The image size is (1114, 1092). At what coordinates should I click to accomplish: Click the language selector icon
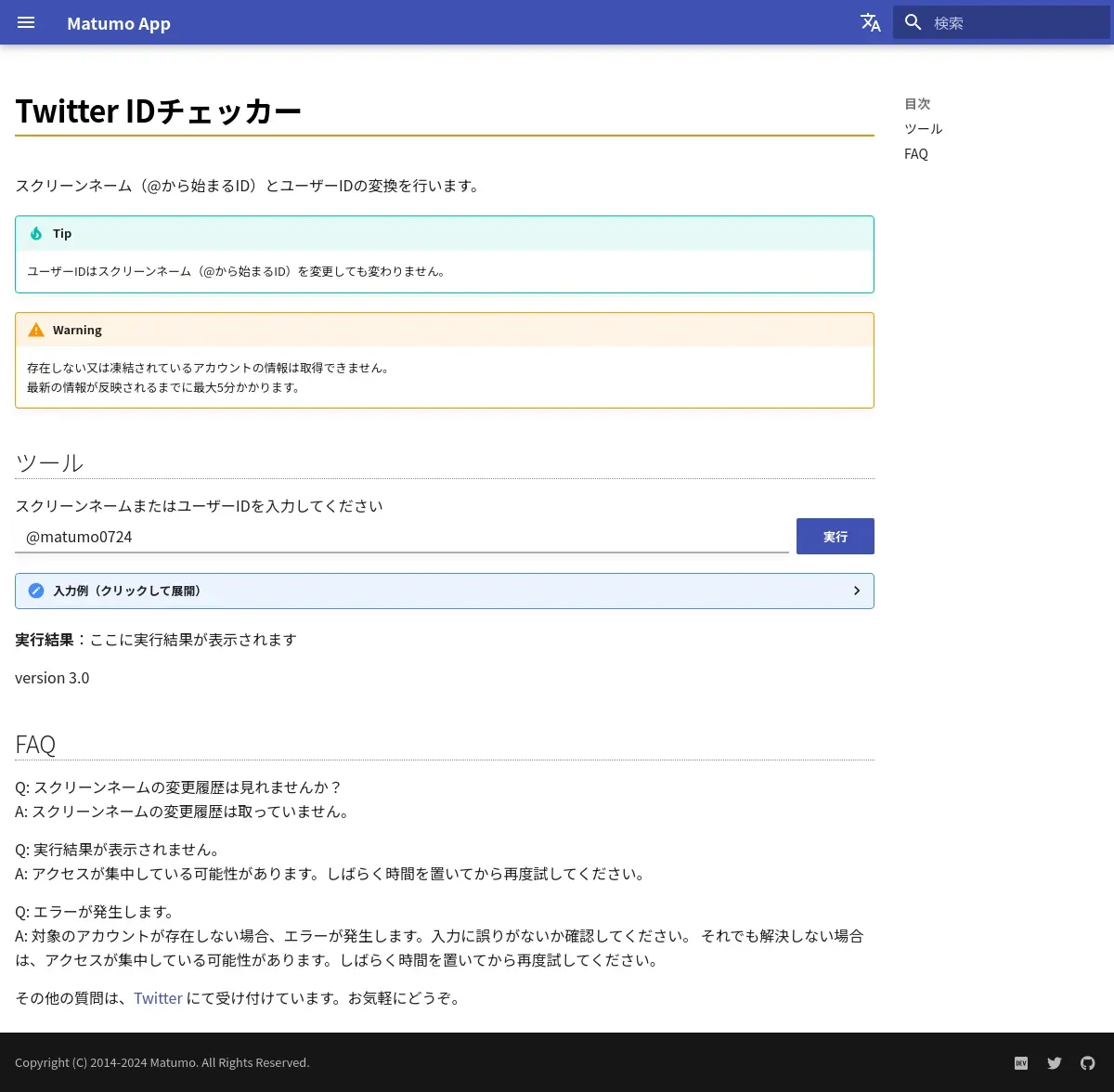pos(870,22)
